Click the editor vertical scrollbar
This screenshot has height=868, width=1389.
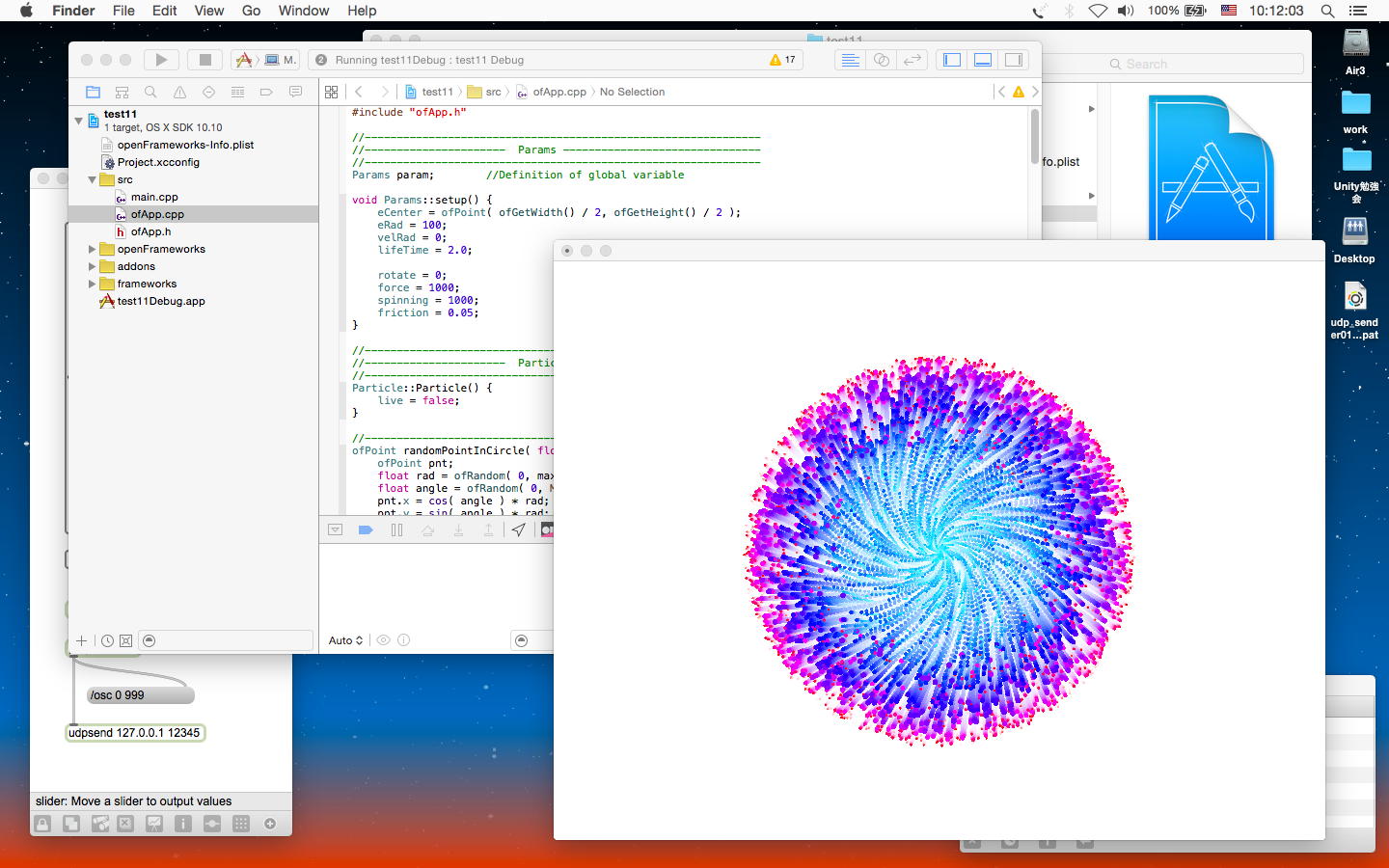coord(1034,135)
